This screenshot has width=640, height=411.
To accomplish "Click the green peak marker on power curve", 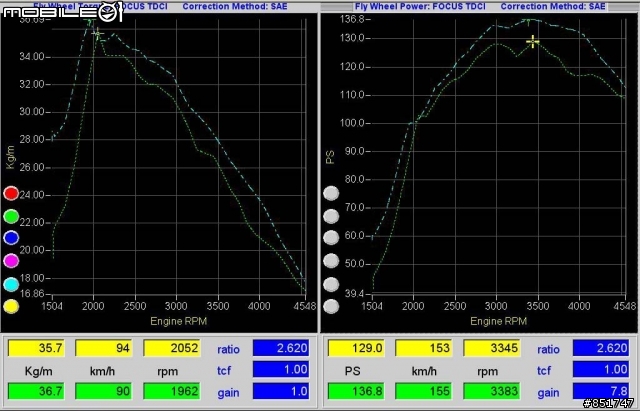I will pyautogui.click(x=528, y=22).
